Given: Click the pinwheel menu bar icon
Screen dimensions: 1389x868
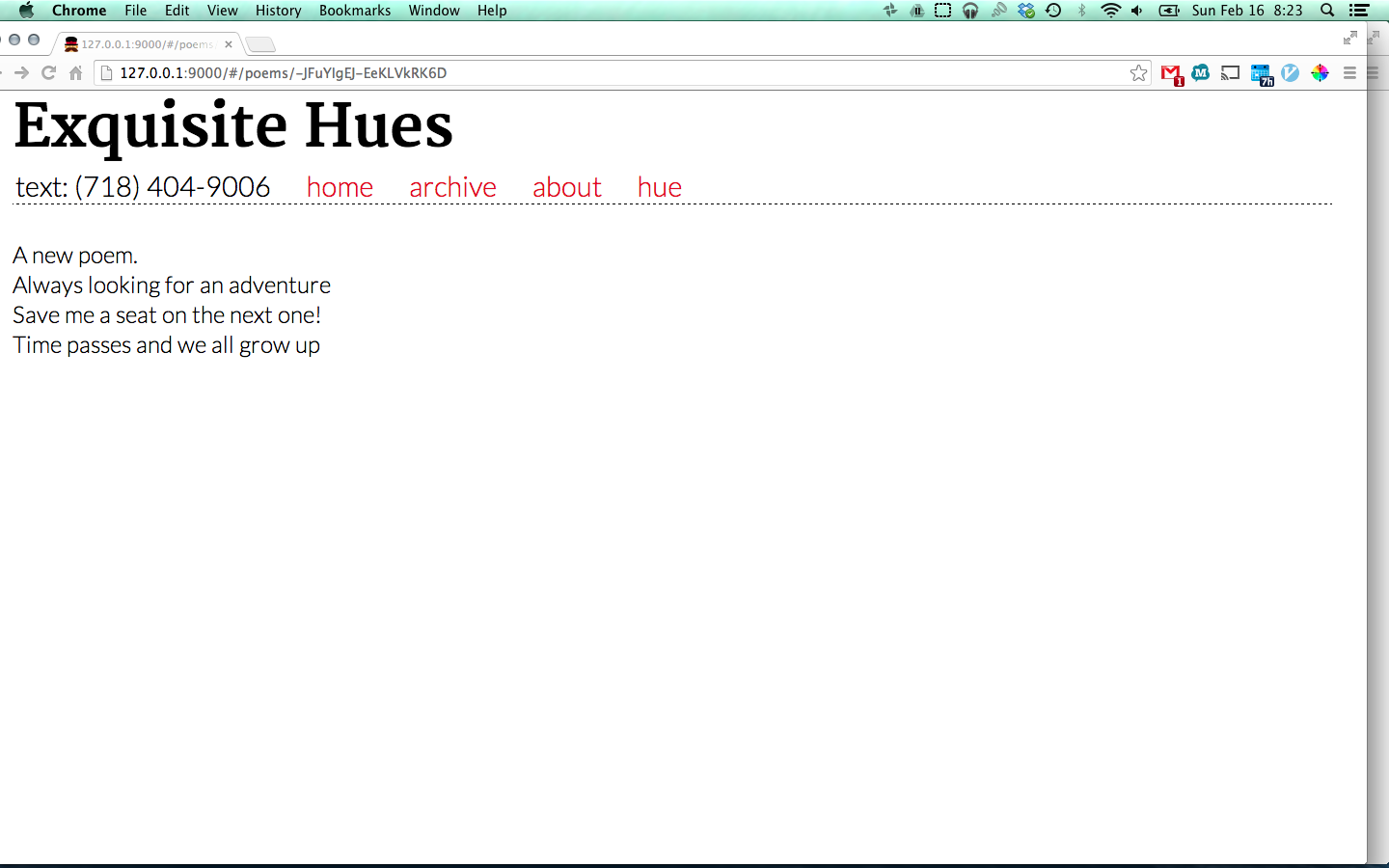Looking at the screenshot, I should point(890,11).
